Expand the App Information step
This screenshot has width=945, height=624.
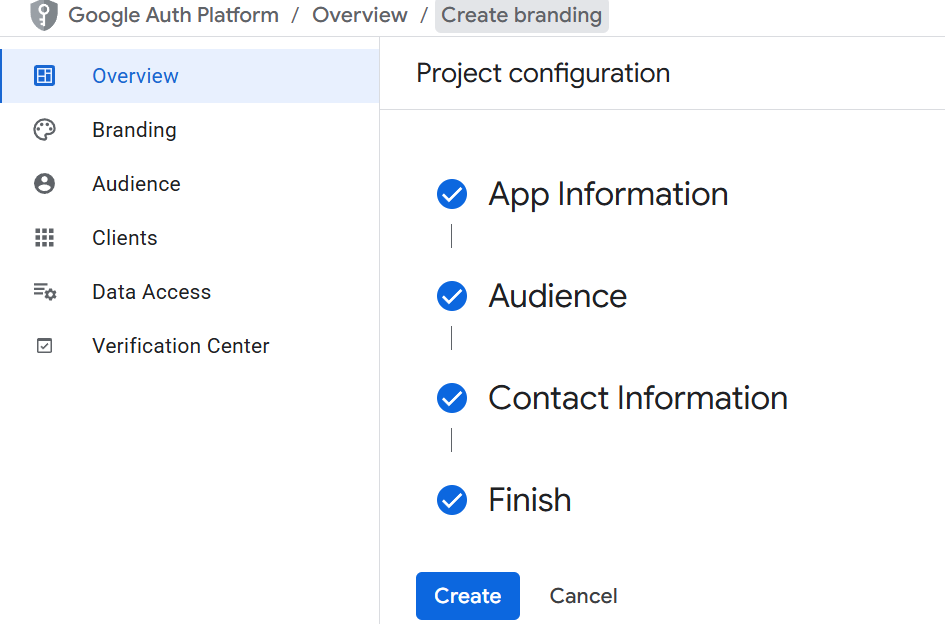click(608, 194)
